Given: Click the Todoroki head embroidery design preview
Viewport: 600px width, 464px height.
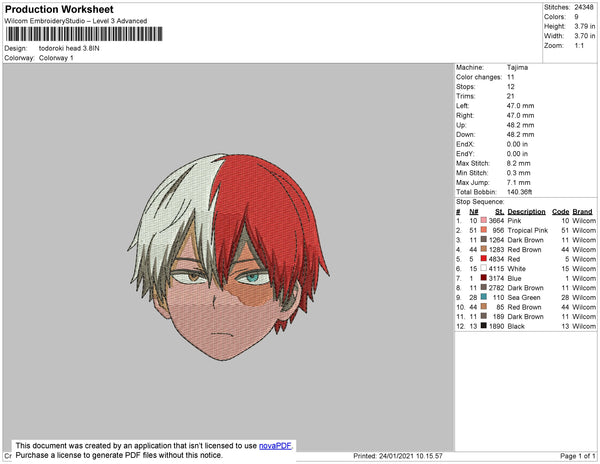Looking at the screenshot, I should coord(228,256).
